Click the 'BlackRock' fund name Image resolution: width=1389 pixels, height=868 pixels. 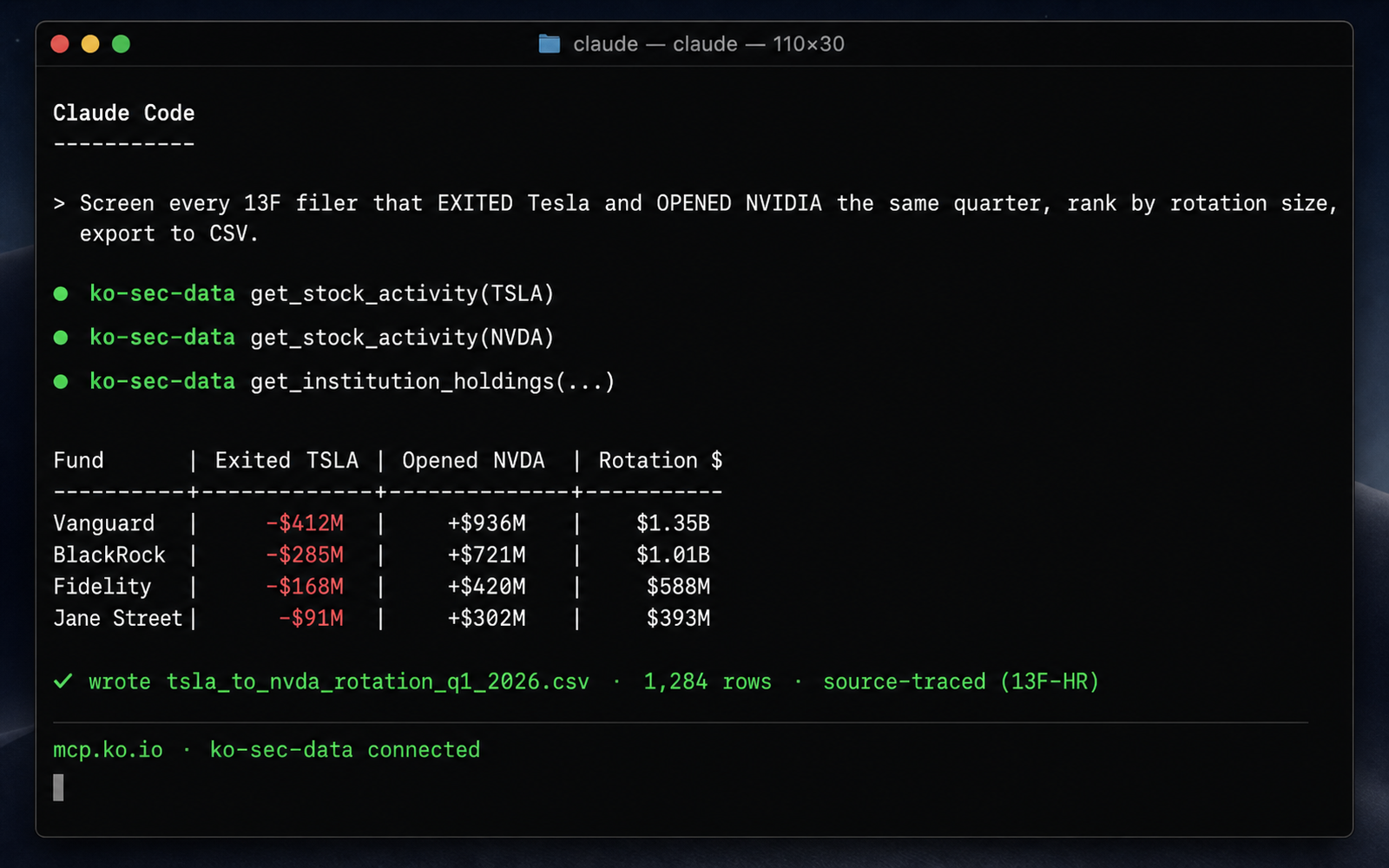[x=109, y=555]
